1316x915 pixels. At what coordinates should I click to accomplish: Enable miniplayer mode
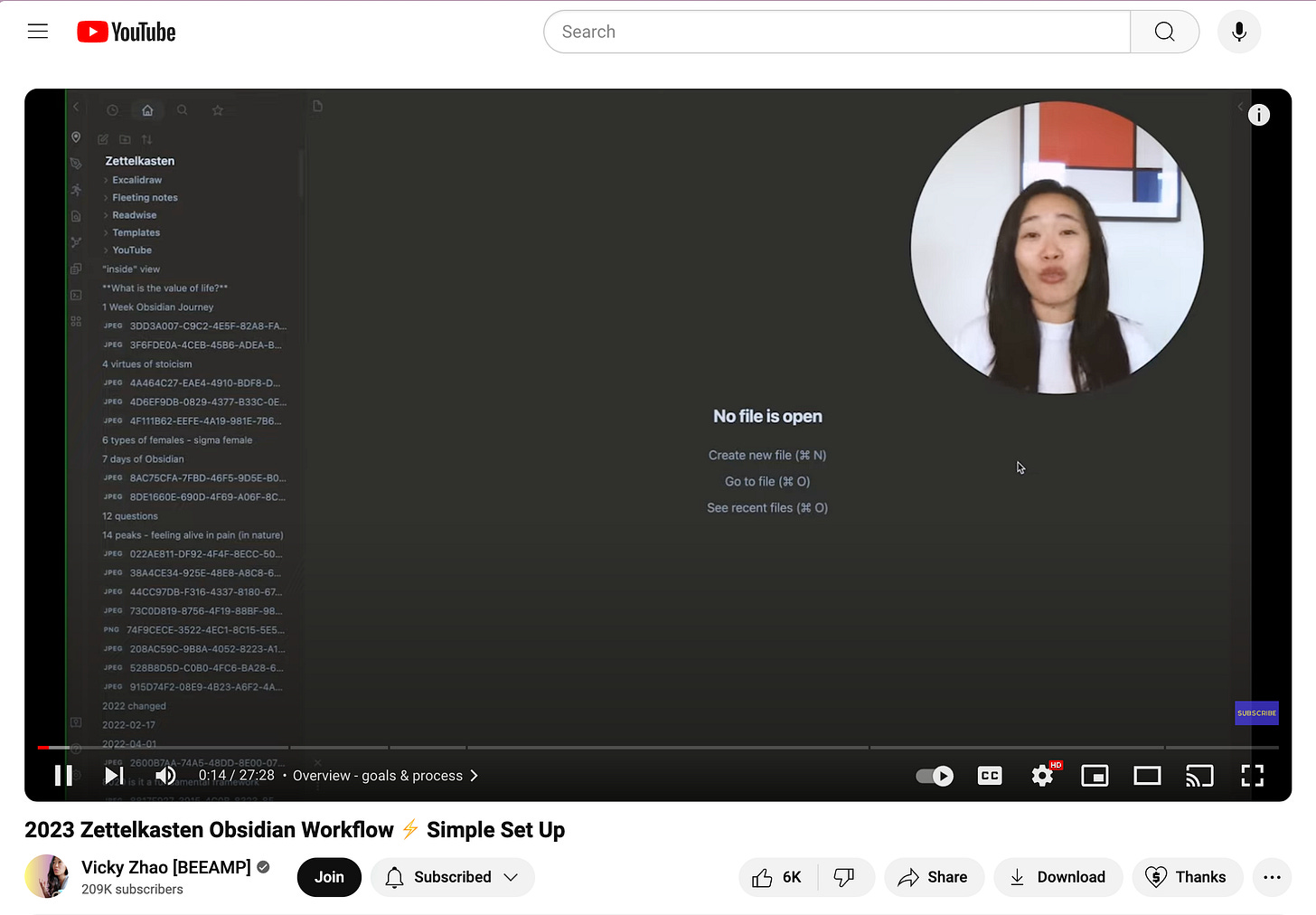click(x=1095, y=776)
